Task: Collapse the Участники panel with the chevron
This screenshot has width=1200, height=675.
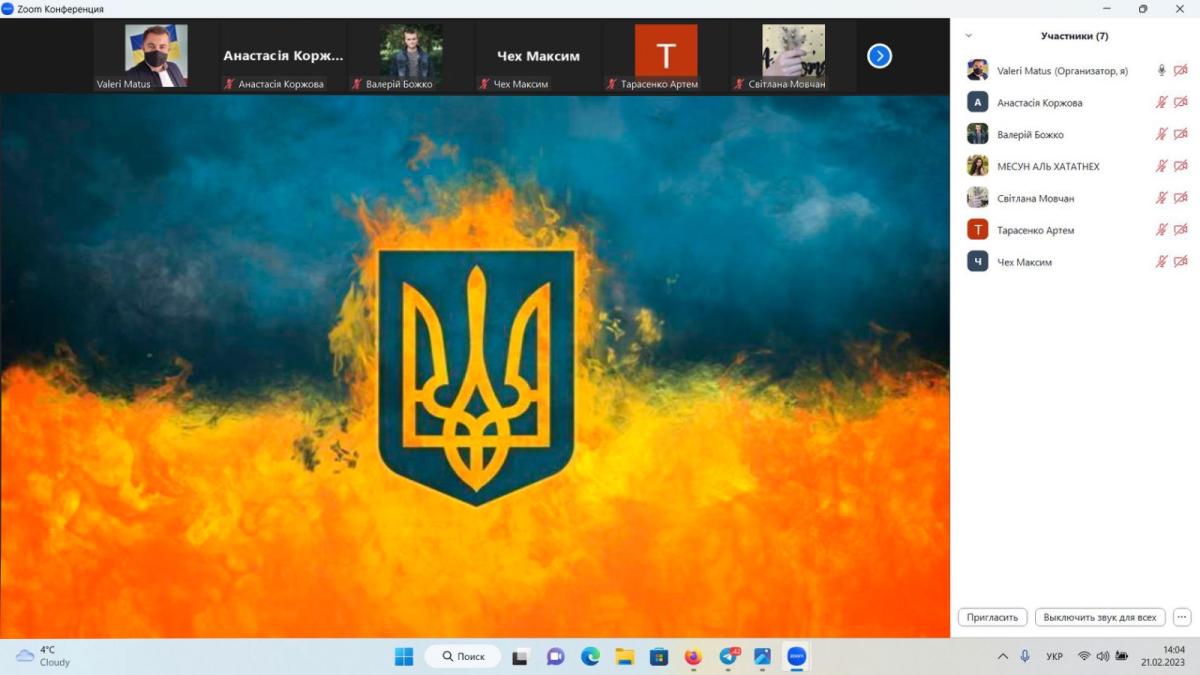Action: [968, 36]
